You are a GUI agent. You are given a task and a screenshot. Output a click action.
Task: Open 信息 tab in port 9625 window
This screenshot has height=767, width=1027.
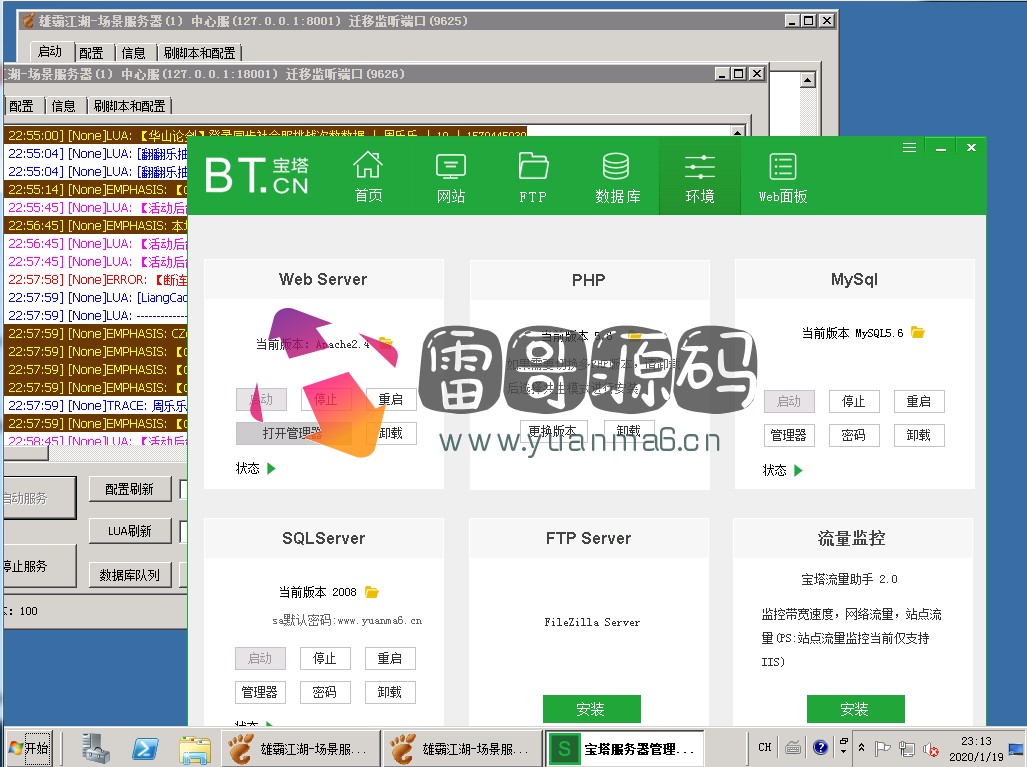(x=133, y=52)
